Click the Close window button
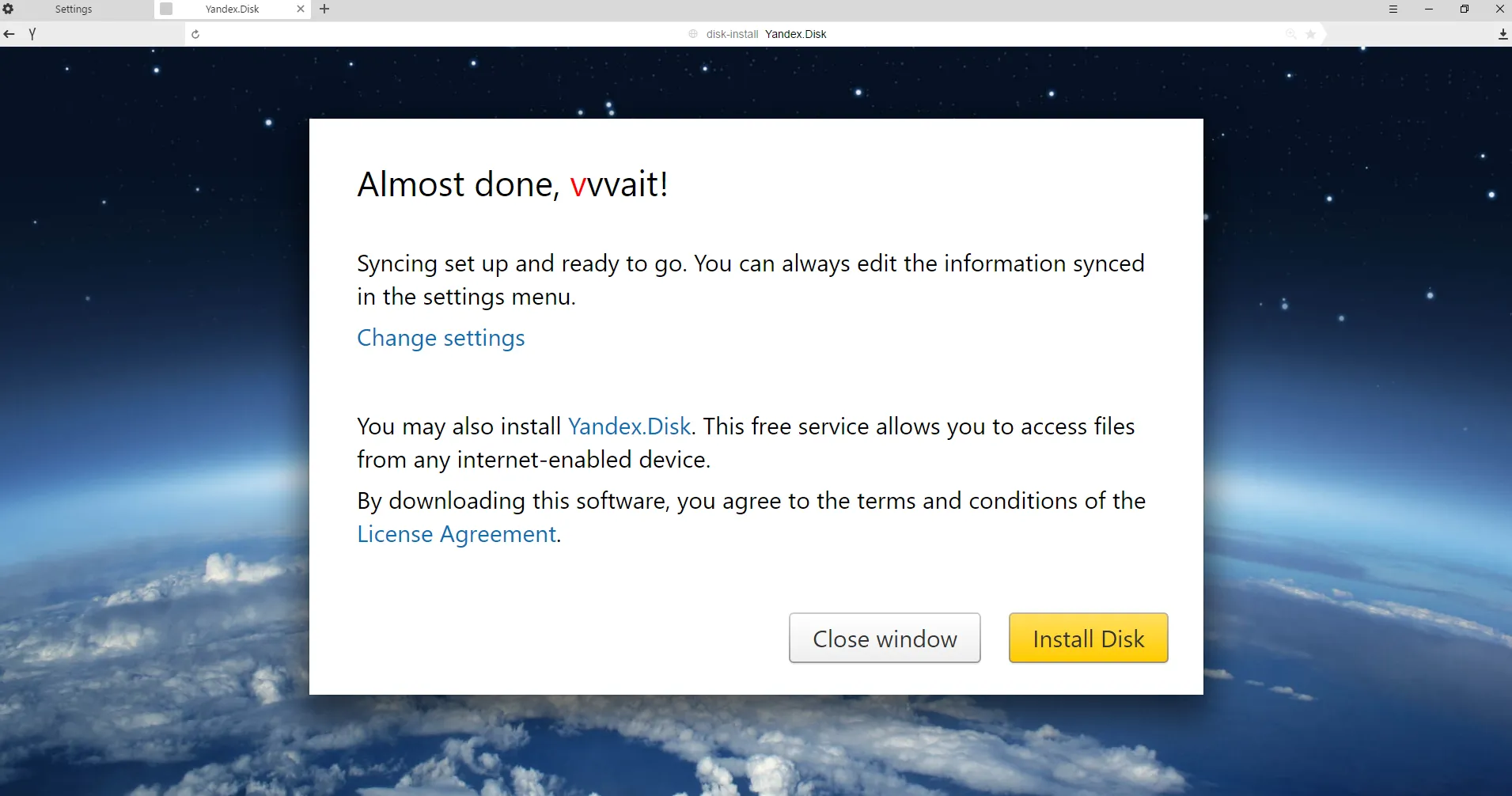Image resolution: width=1512 pixels, height=796 pixels. coord(884,638)
